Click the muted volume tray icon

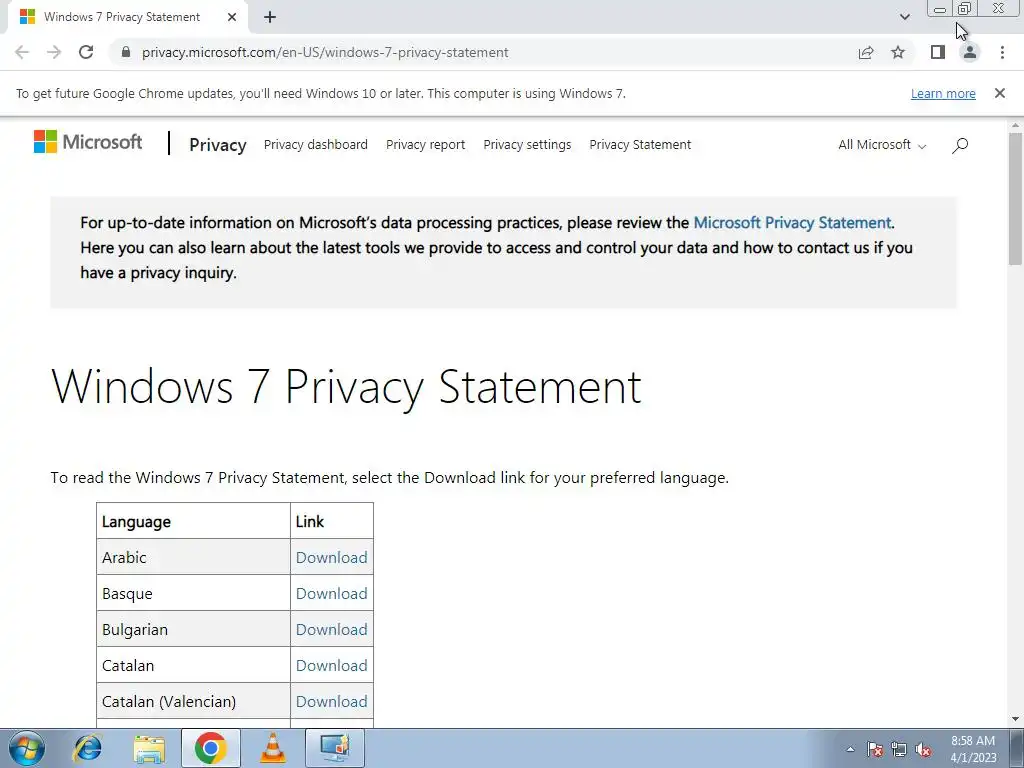coord(923,749)
